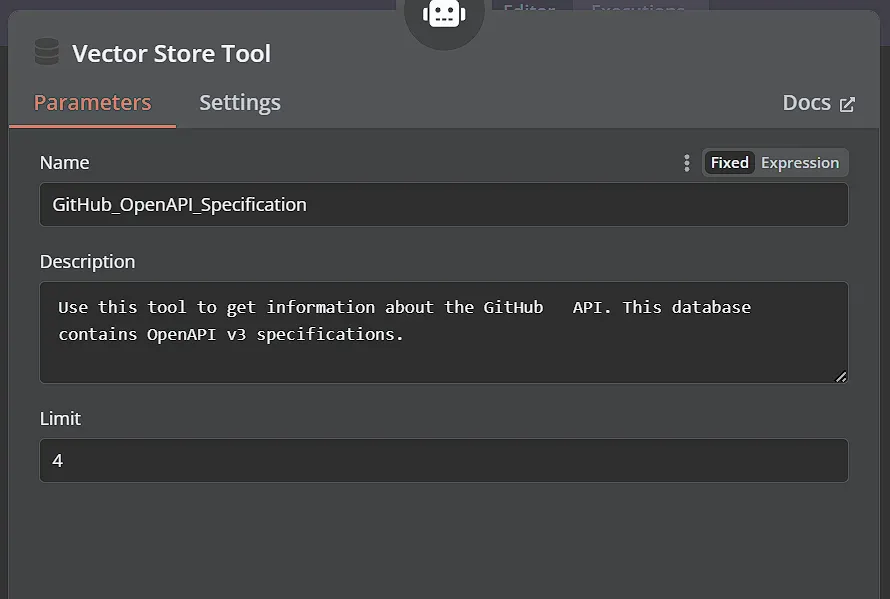Click the Limit field label
The width and height of the screenshot is (890, 599).
click(x=59, y=418)
